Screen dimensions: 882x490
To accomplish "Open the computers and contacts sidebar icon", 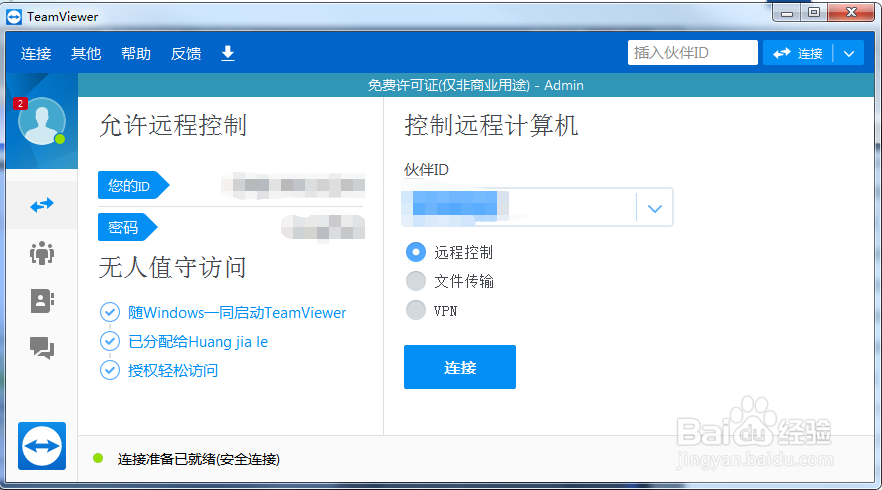I will 42,301.
